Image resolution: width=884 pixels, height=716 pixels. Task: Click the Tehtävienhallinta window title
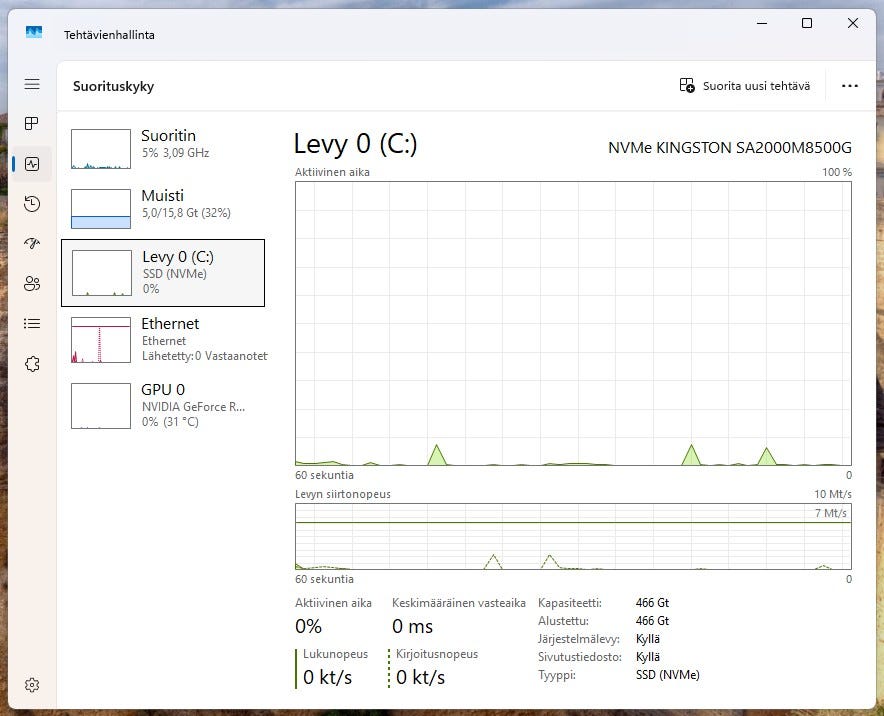coord(109,35)
